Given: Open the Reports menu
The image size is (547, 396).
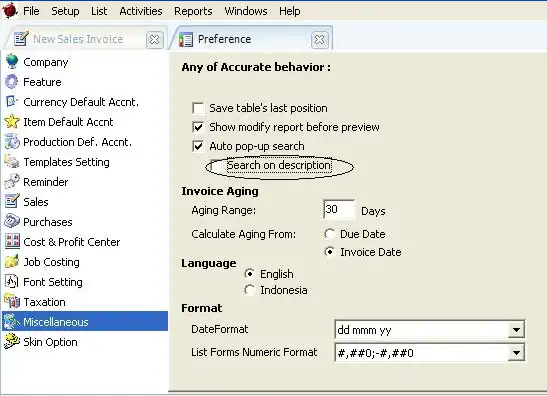Looking at the screenshot, I should (x=193, y=11).
